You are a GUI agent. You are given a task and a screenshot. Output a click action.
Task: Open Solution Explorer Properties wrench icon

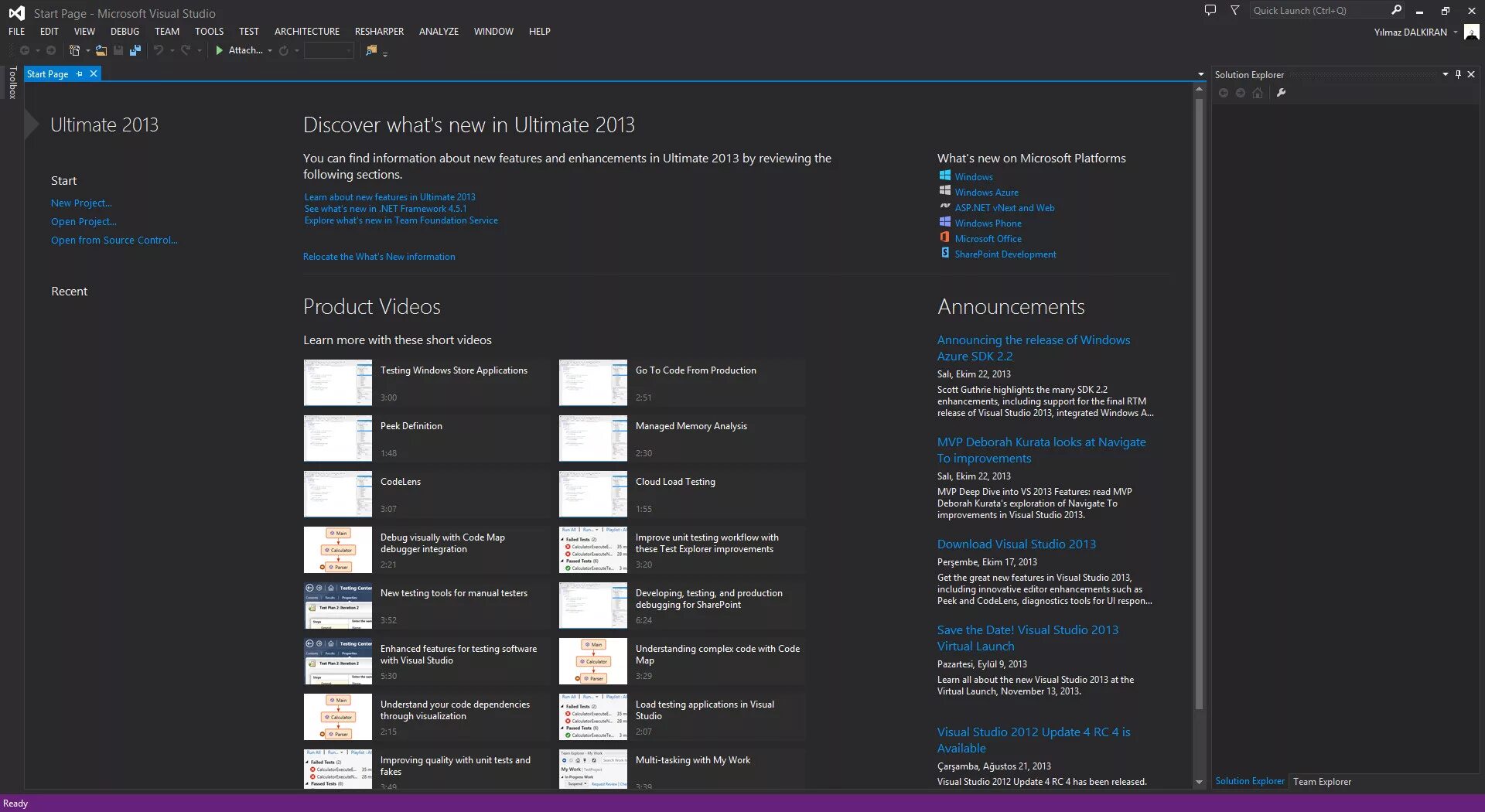pyautogui.click(x=1281, y=93)
